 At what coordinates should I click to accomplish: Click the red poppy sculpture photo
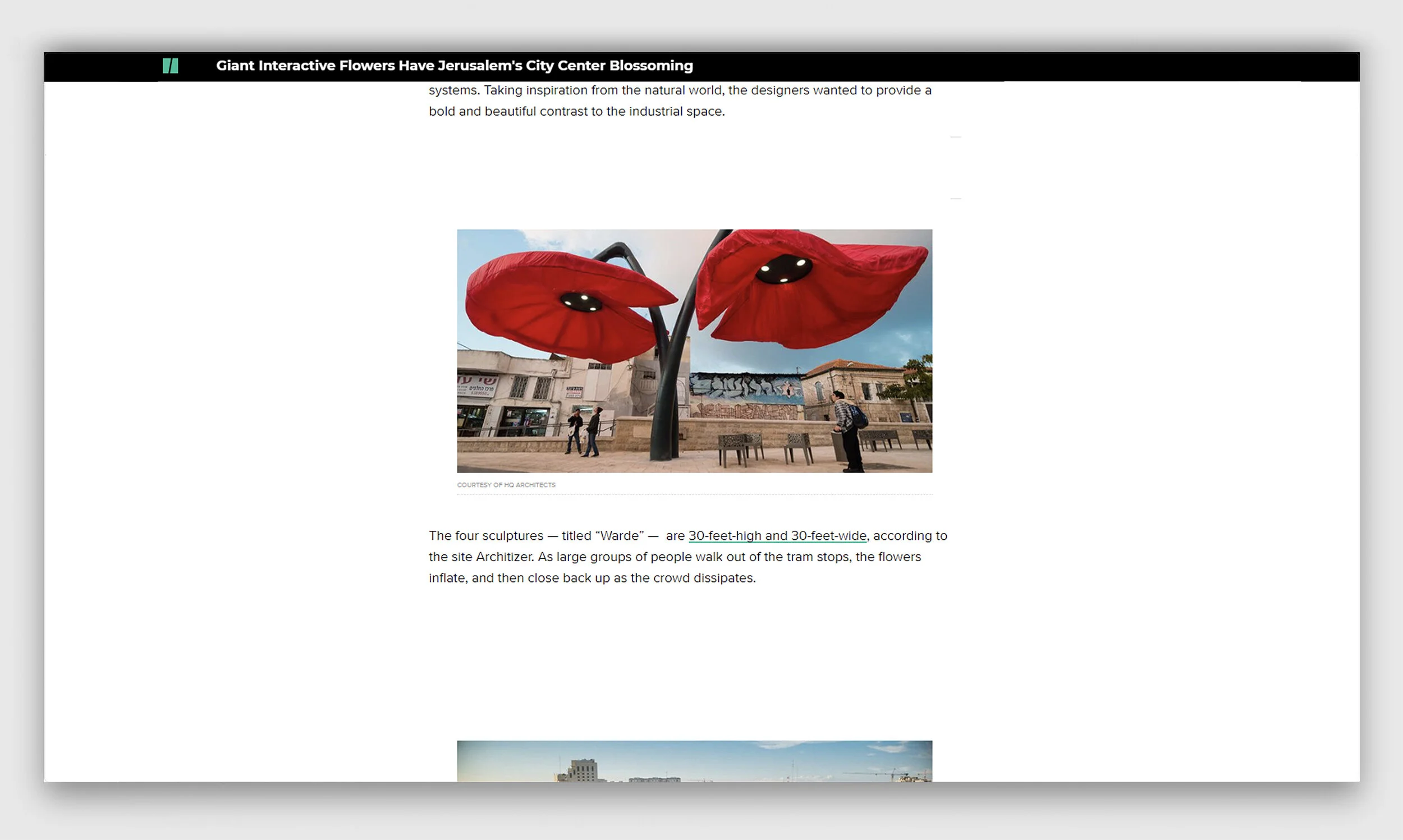point(694,351)
